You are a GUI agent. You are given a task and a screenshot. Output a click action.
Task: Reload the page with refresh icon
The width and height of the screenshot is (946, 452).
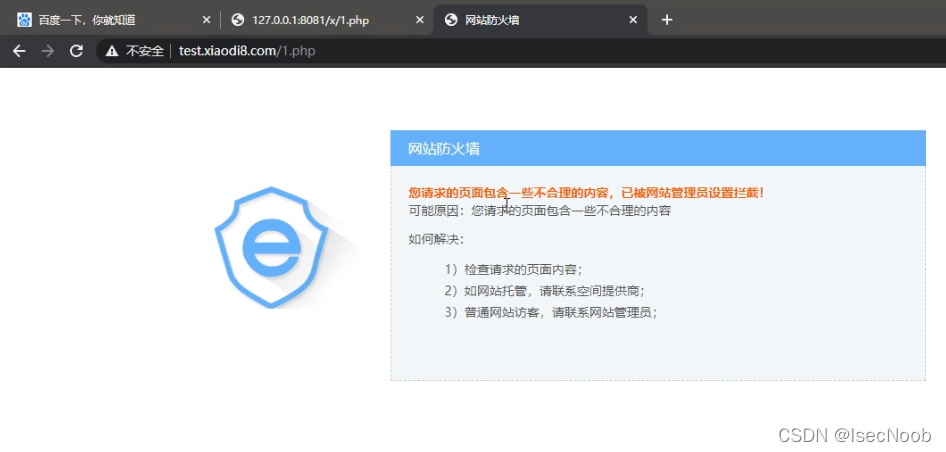tap(76, 51)
